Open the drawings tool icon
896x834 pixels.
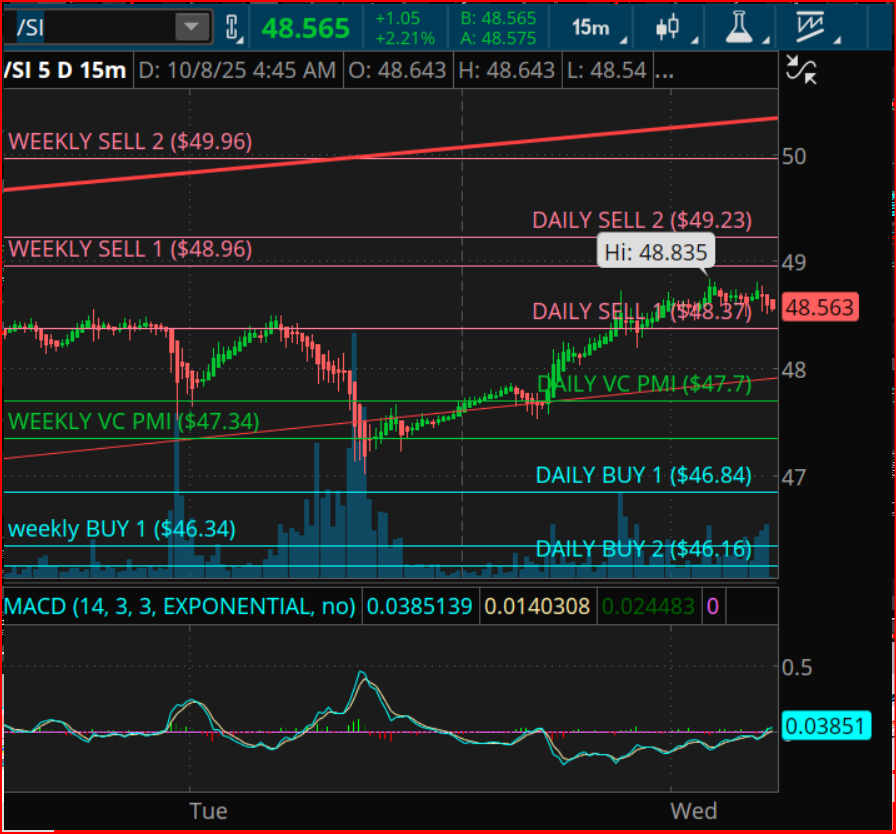817,27
